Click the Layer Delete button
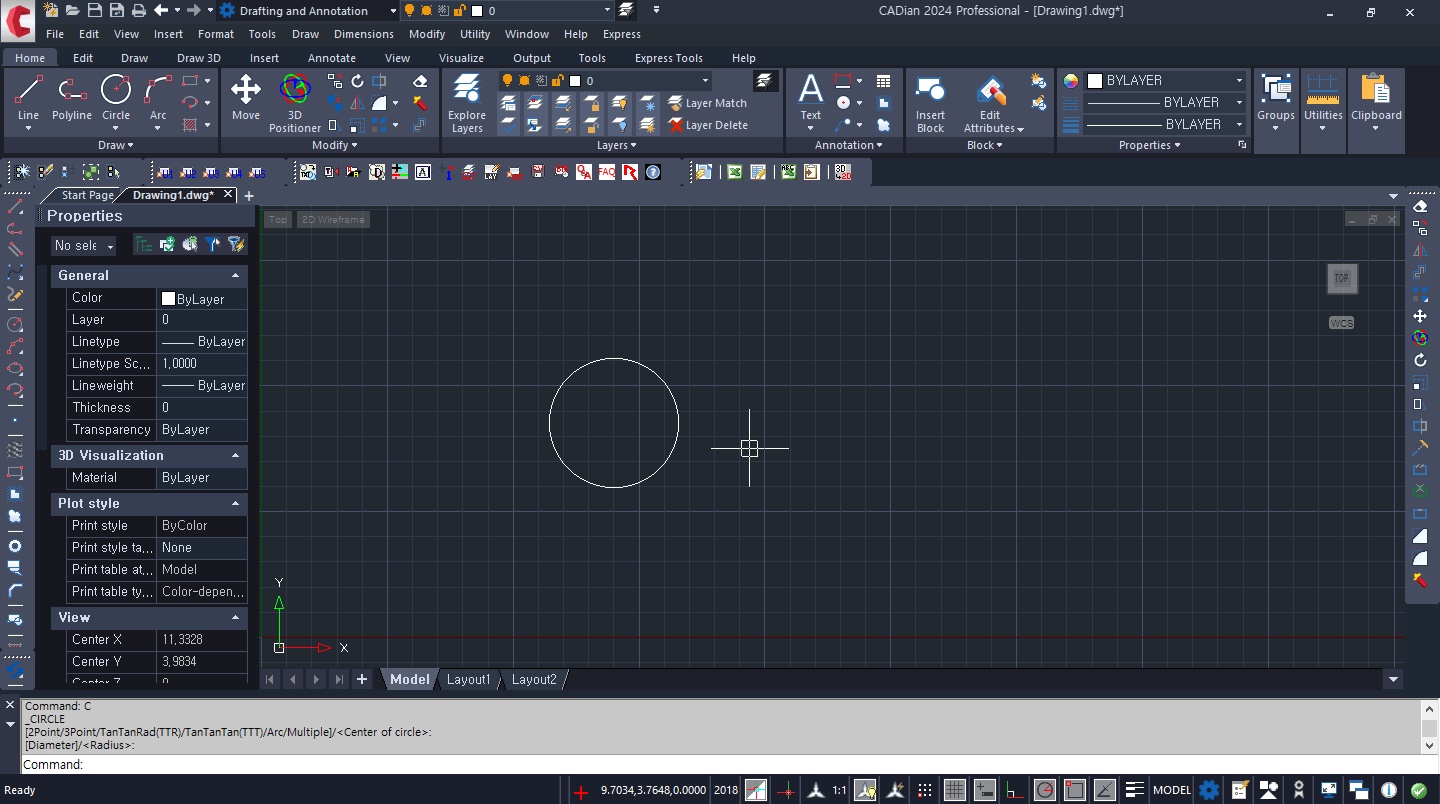The image size is (1440, 804). tap(708, 125)
